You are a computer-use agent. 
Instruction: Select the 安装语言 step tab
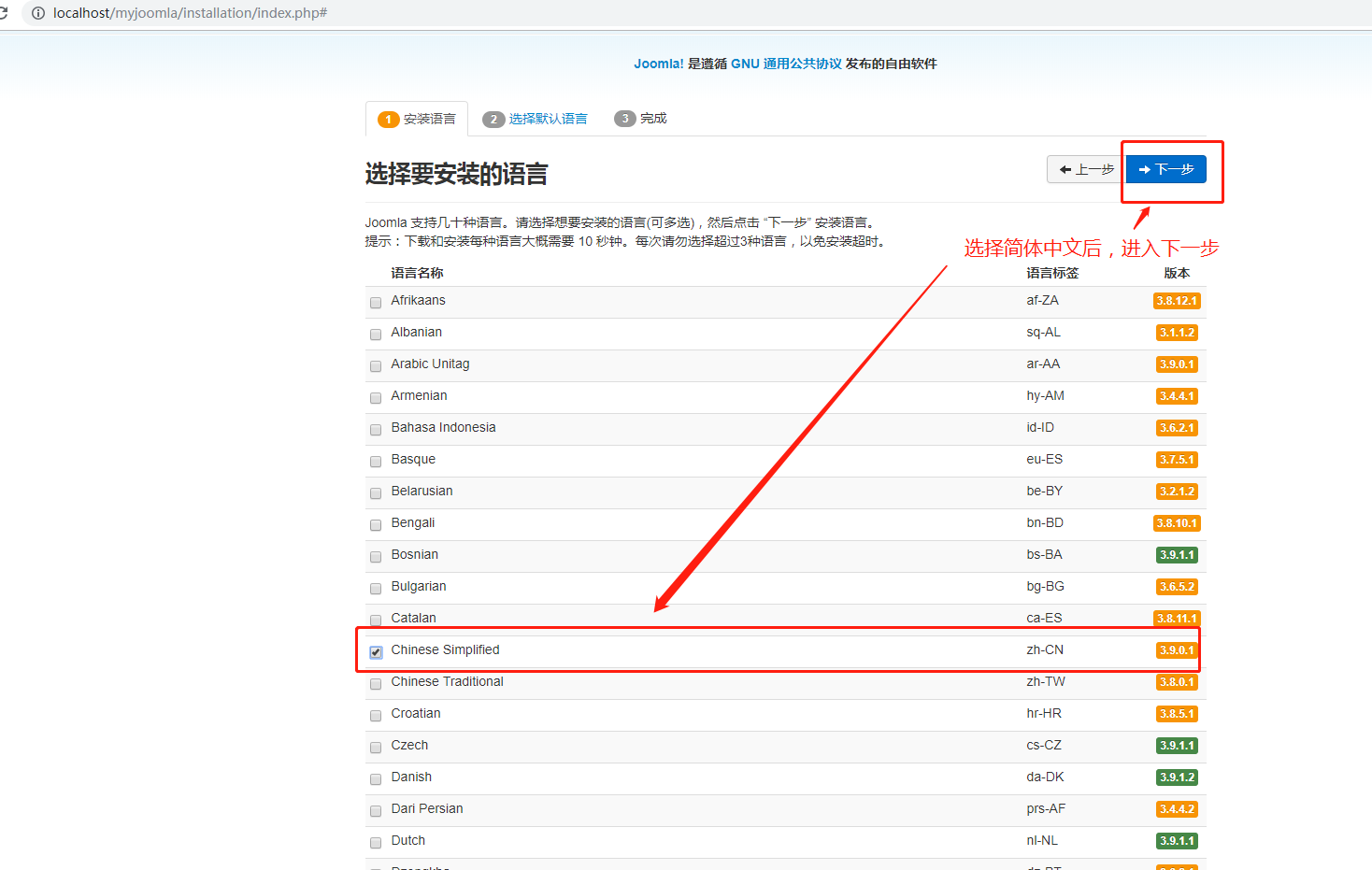(x=417, y=119)
